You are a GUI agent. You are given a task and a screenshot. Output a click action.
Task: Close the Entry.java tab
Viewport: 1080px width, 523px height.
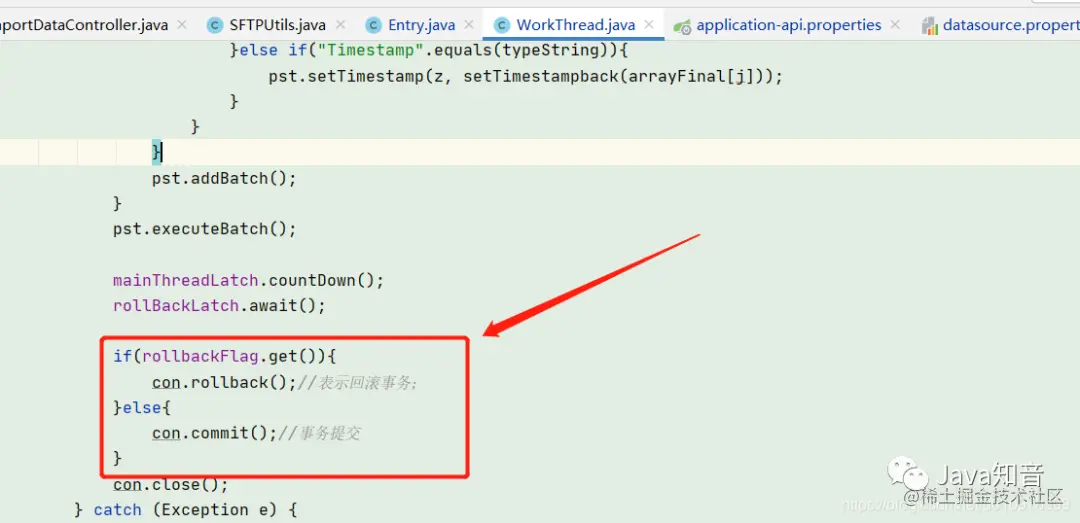[469, 25]
